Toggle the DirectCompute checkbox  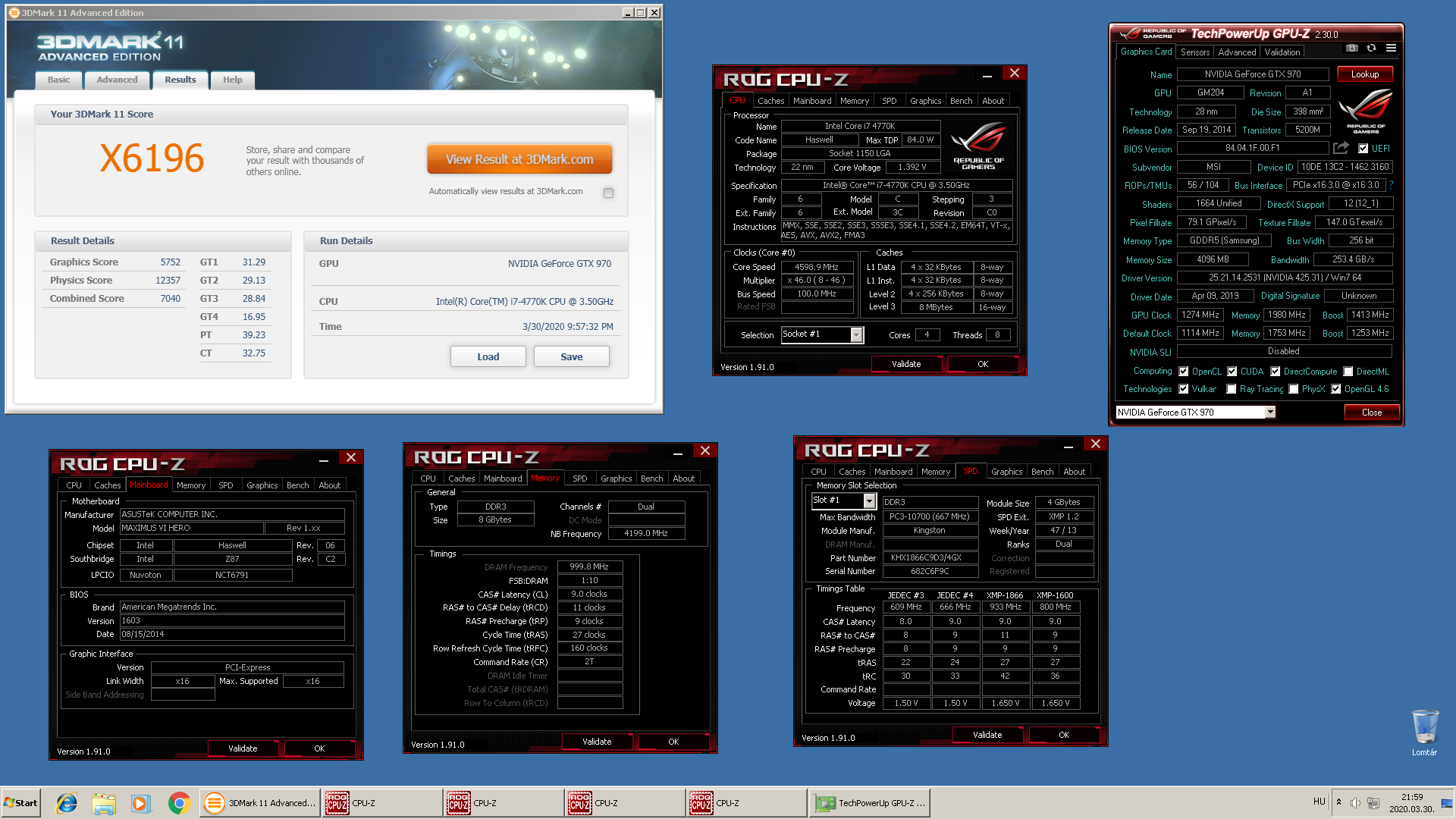click(x=1276, y=372)
